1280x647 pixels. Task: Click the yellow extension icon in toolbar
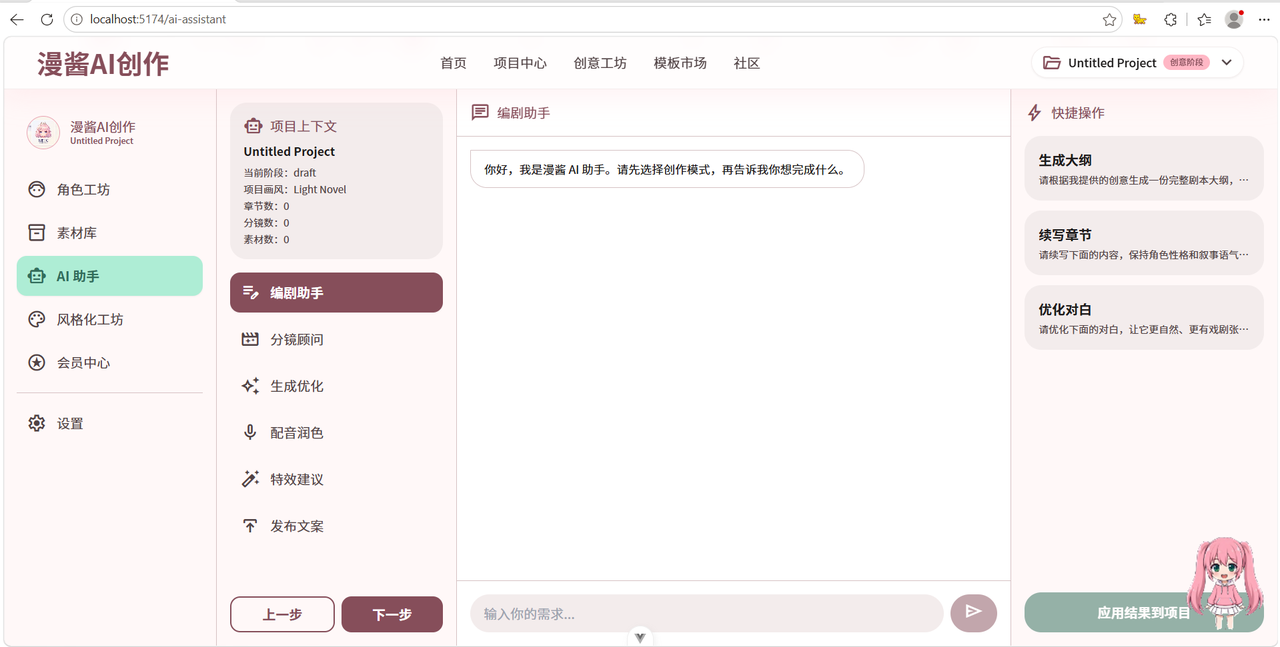tap(1139, 19)
